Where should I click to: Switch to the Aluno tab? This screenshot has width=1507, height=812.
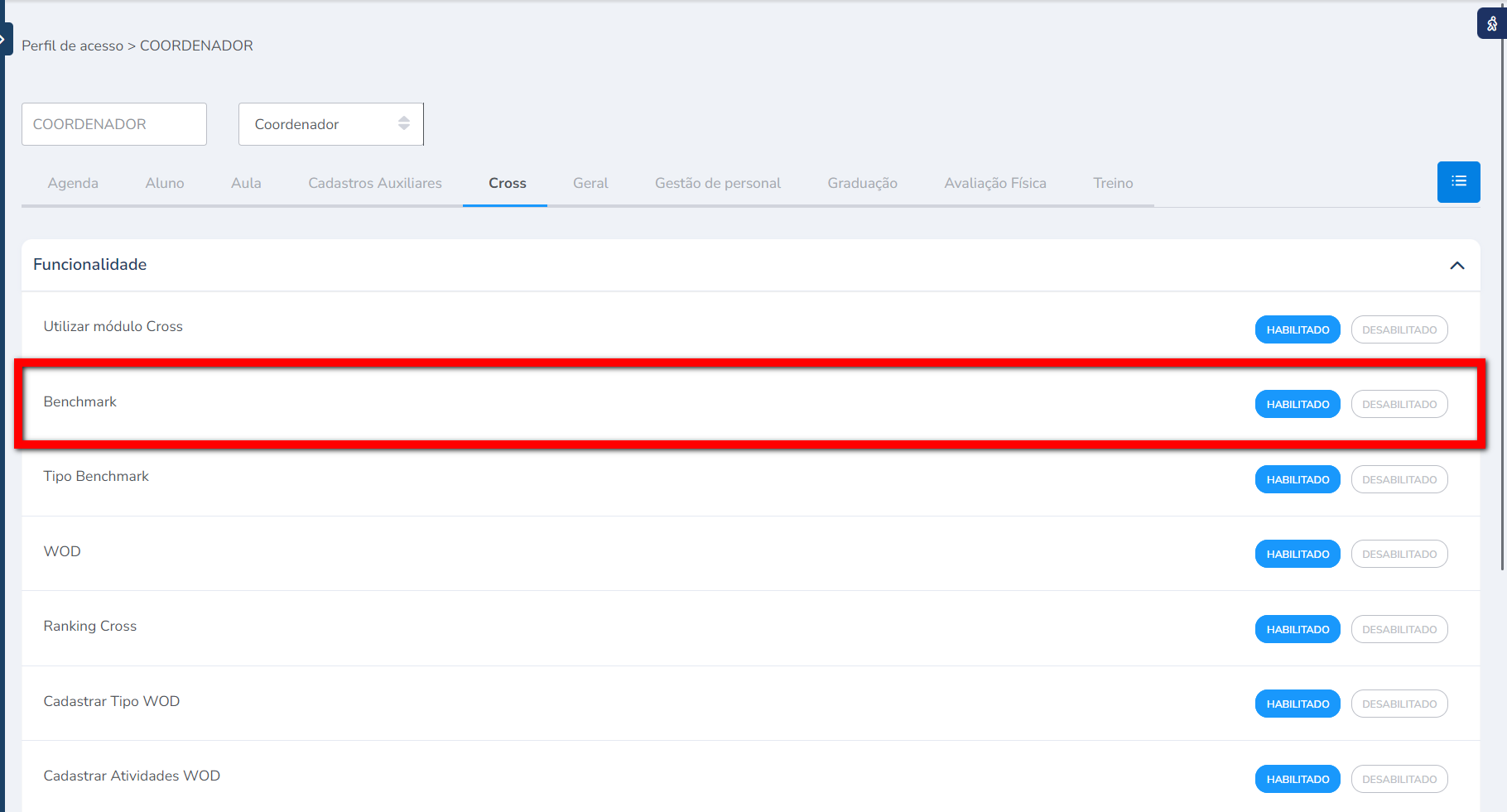pos(165,183)
